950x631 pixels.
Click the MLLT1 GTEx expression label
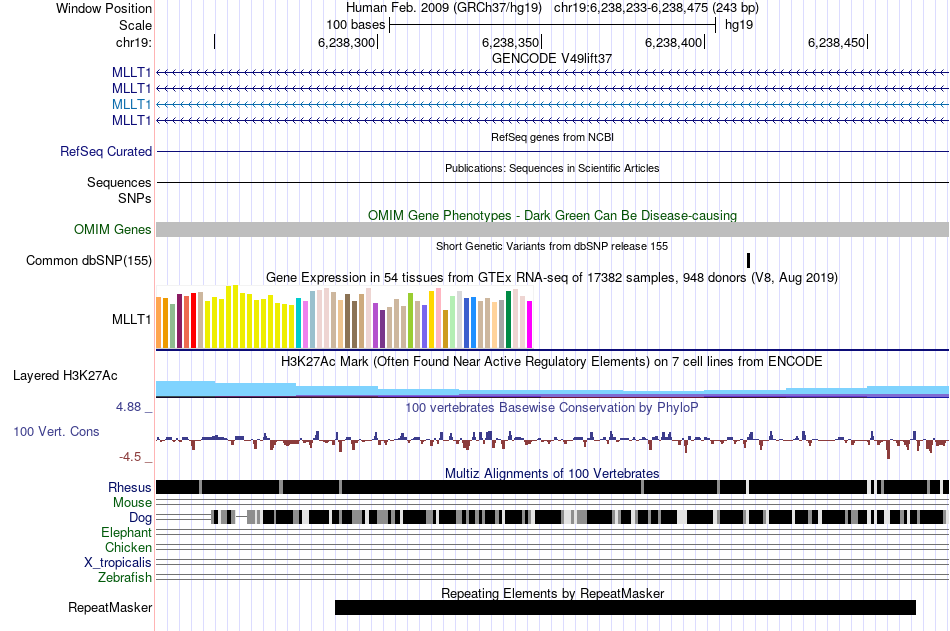[131, 319]
